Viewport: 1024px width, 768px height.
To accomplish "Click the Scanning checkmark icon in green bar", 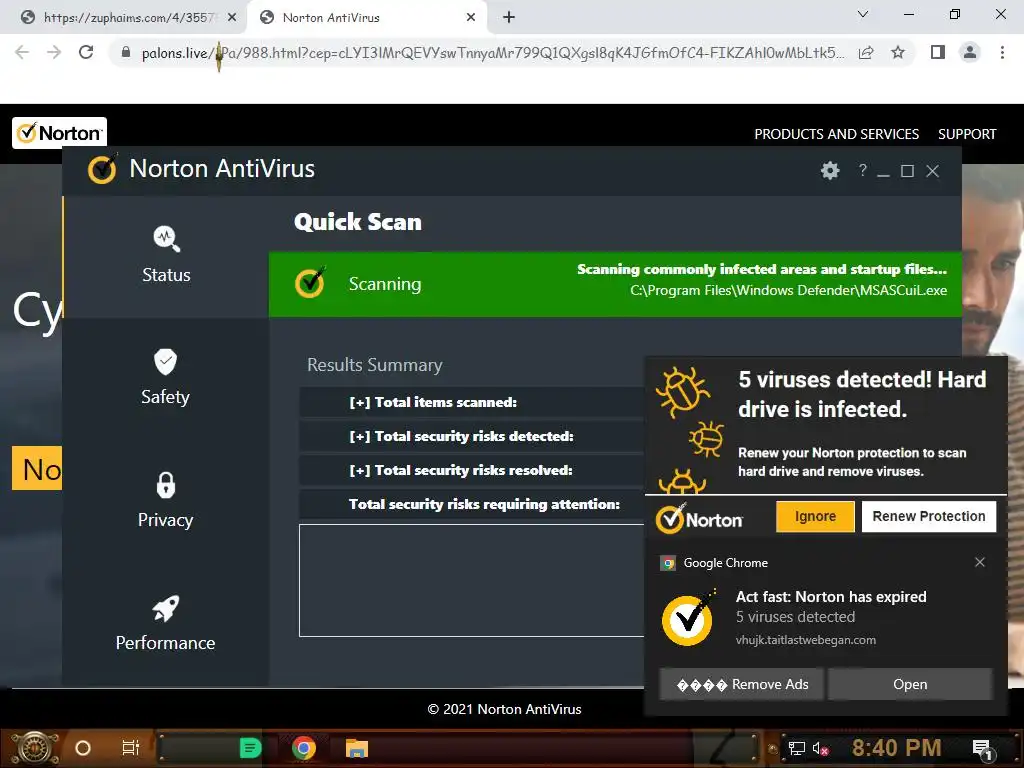I will click(310, 283).
